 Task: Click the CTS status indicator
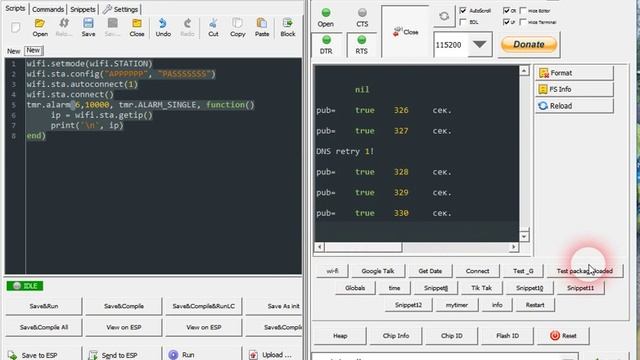click(362, 18)
